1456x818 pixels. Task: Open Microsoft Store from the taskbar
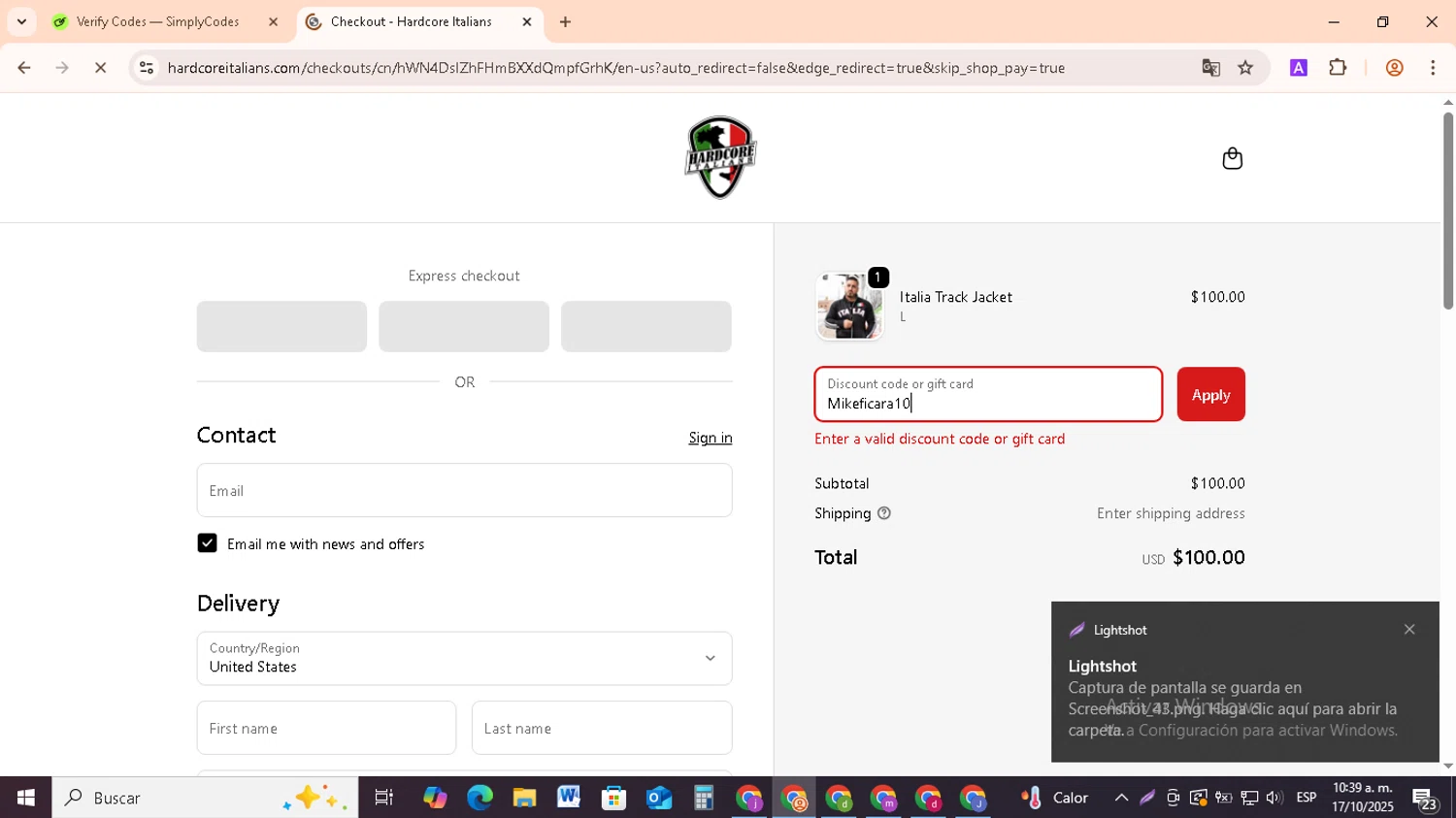tap(613, 798)
